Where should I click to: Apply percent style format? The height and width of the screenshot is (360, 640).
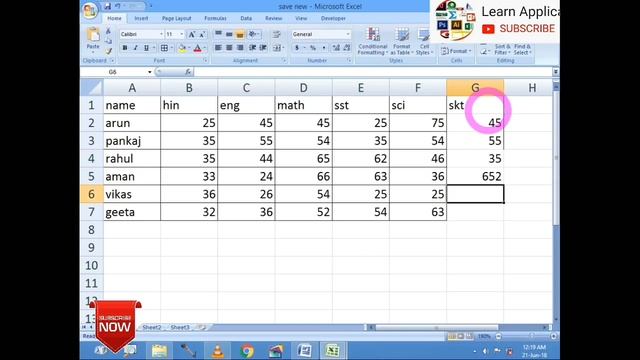click(313, 48)
